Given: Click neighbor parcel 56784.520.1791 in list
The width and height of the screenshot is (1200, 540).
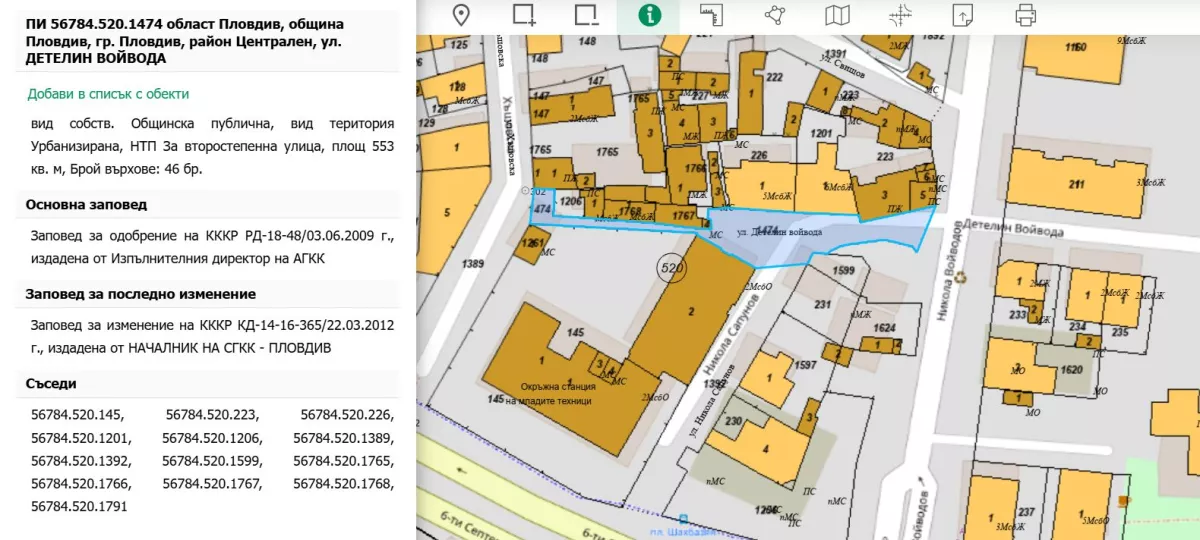Looking at the screenshot, I should coord(79,507).
